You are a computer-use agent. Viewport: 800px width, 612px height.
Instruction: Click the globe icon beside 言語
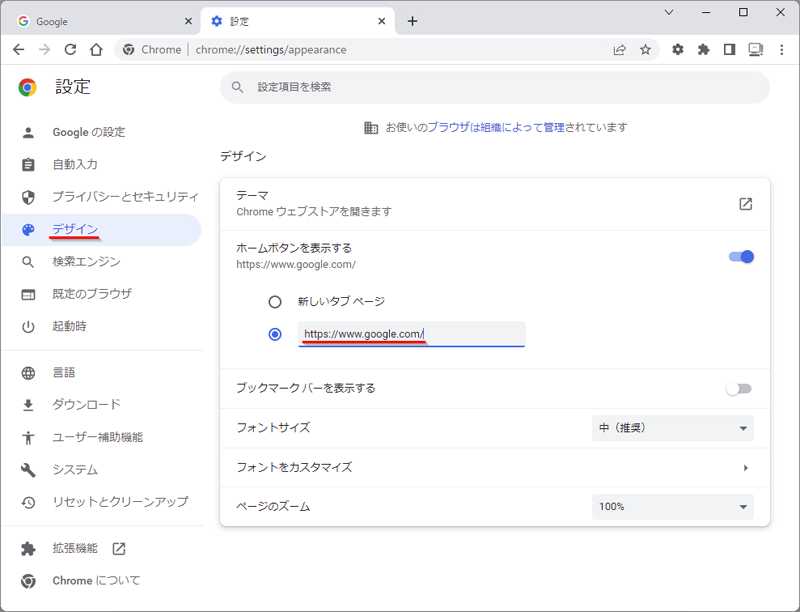(28, 373)
